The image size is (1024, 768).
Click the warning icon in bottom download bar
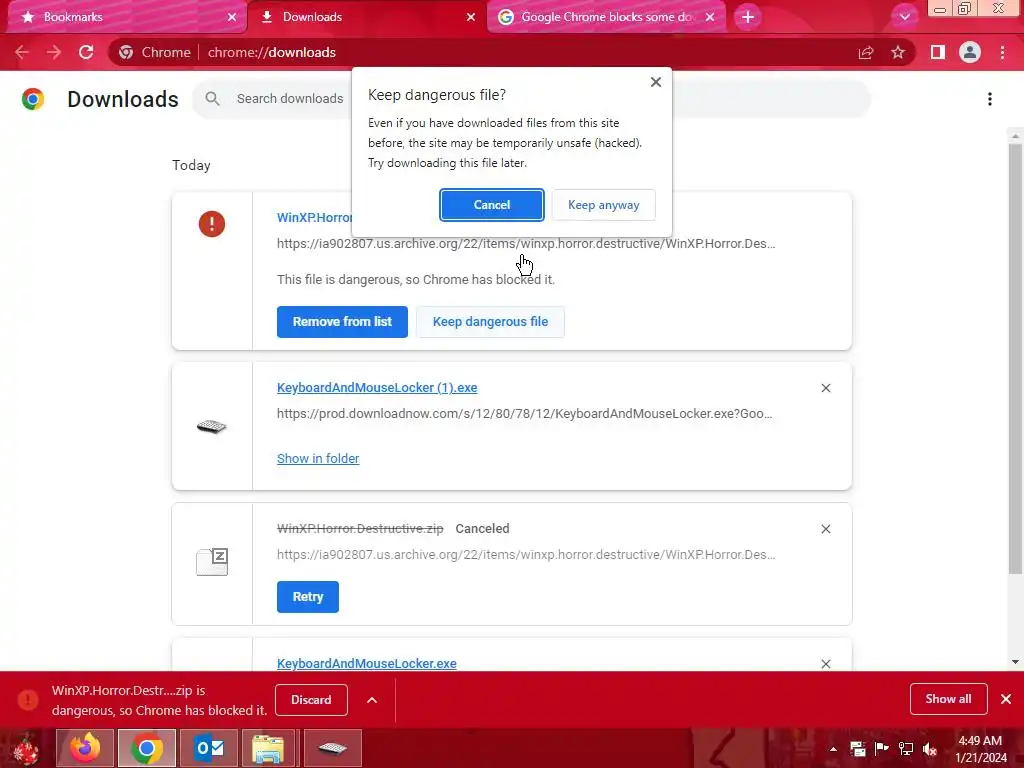[x=27, y=699]
